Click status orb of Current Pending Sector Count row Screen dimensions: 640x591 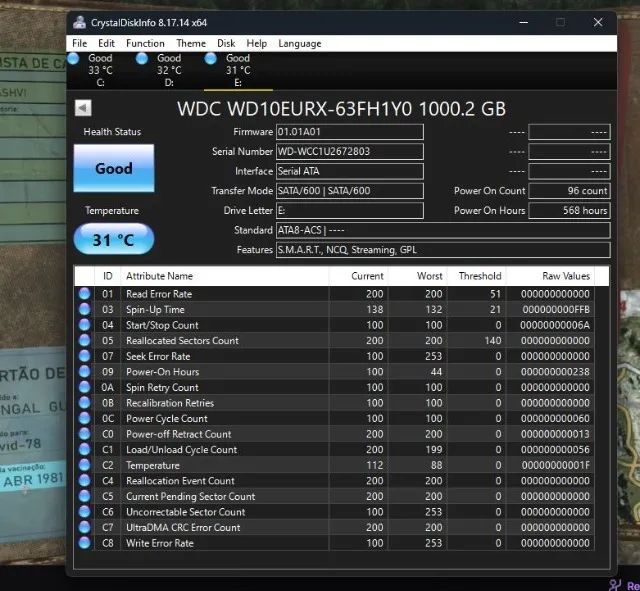(84, 496)
